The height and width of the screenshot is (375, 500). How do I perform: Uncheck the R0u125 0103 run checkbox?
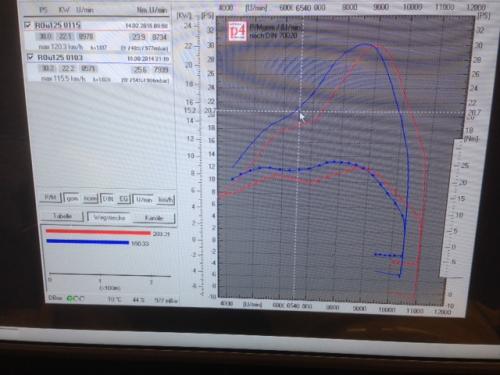pos(30,57)
